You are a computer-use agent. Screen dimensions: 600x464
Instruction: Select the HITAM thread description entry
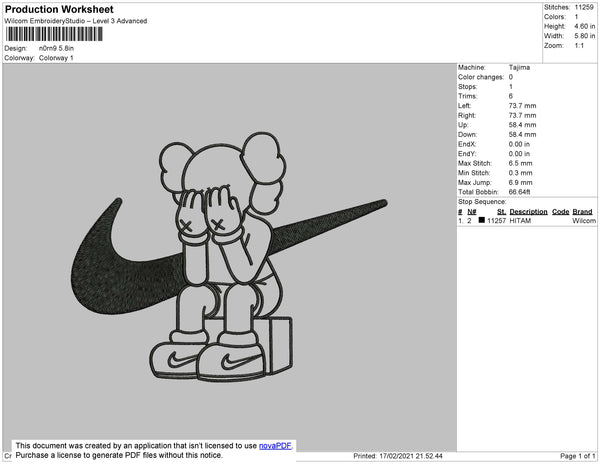[x=520, y=221]
